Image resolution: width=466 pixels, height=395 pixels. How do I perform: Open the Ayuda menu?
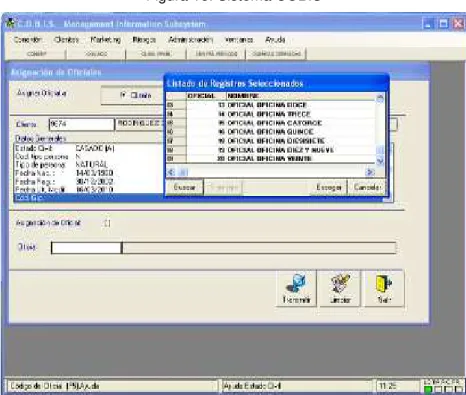pos(275,40)
